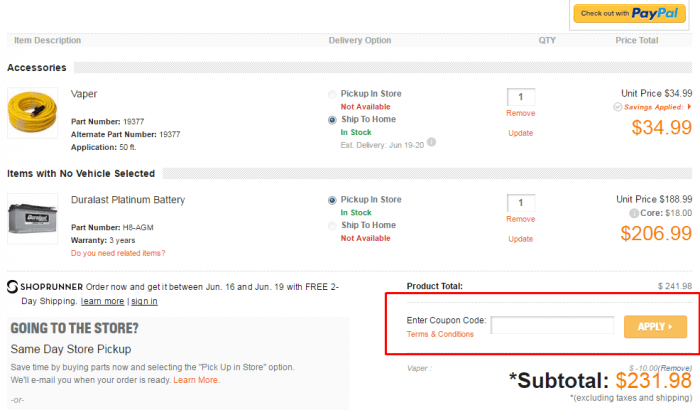Click the Alternate Part Number 19377 text
The image size is (700, 410).
tap(125, 134)
